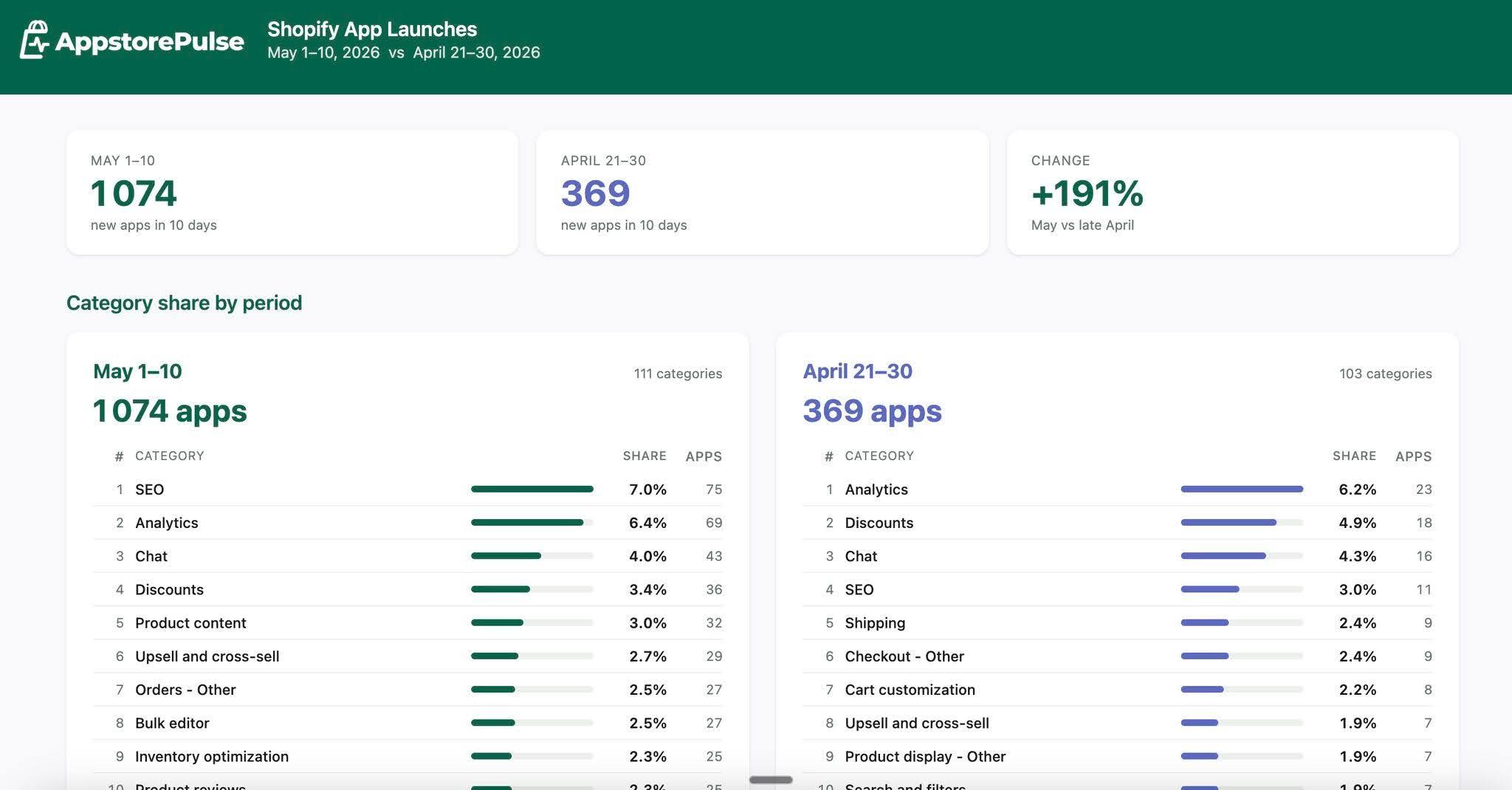Click the APPS column header in May table
This screenshot has height=790, width=1512.
click(704, 456)
